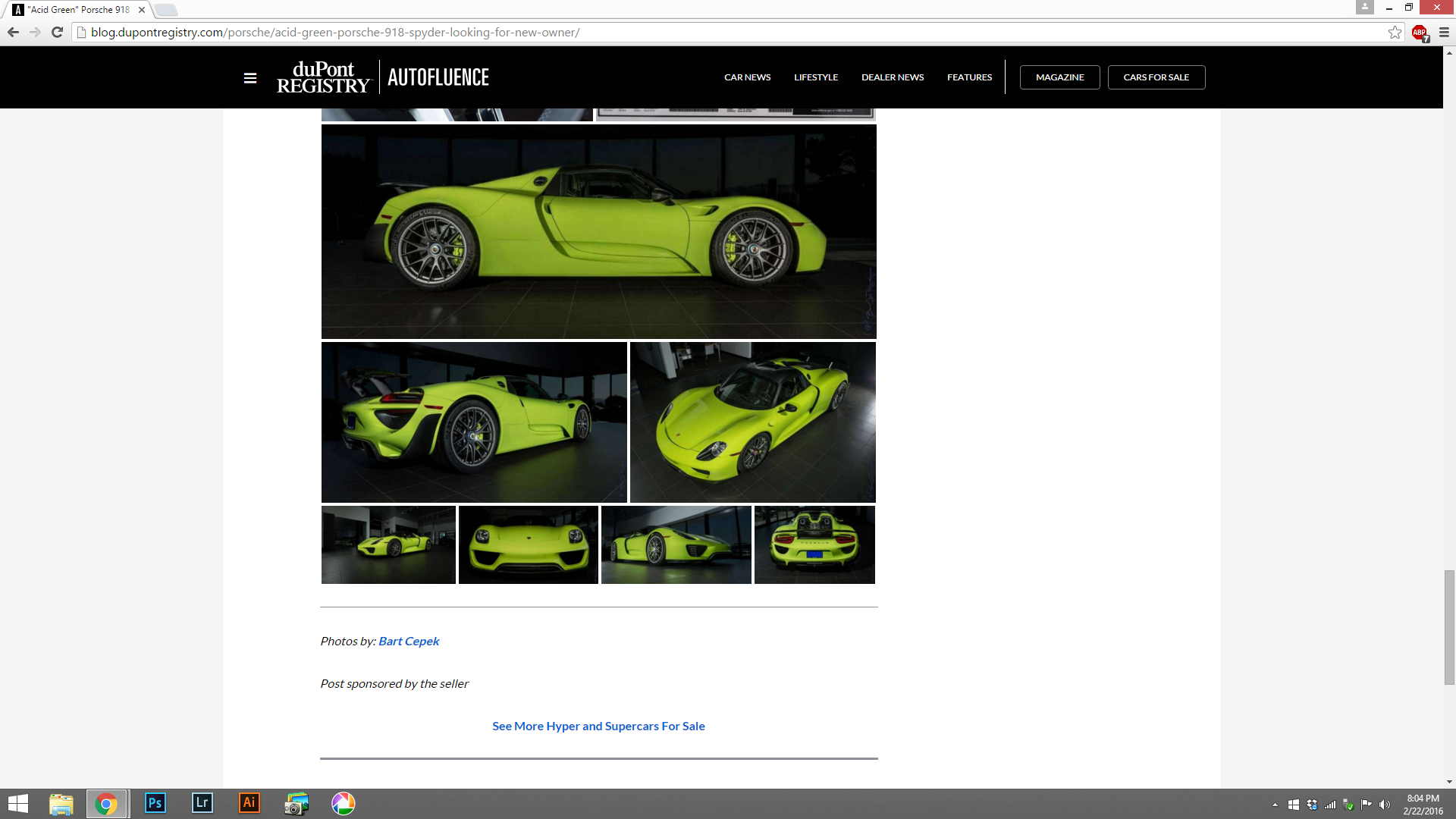
Task: Launch Photoshop from the taskbar
Action: coord(155,803)
